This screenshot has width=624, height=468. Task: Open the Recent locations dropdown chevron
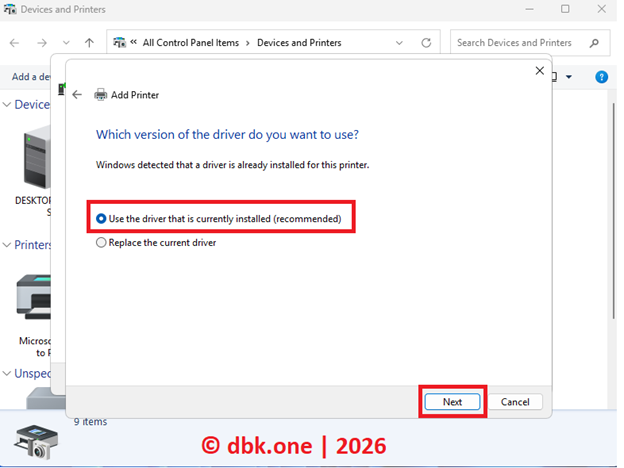[66, 43]
